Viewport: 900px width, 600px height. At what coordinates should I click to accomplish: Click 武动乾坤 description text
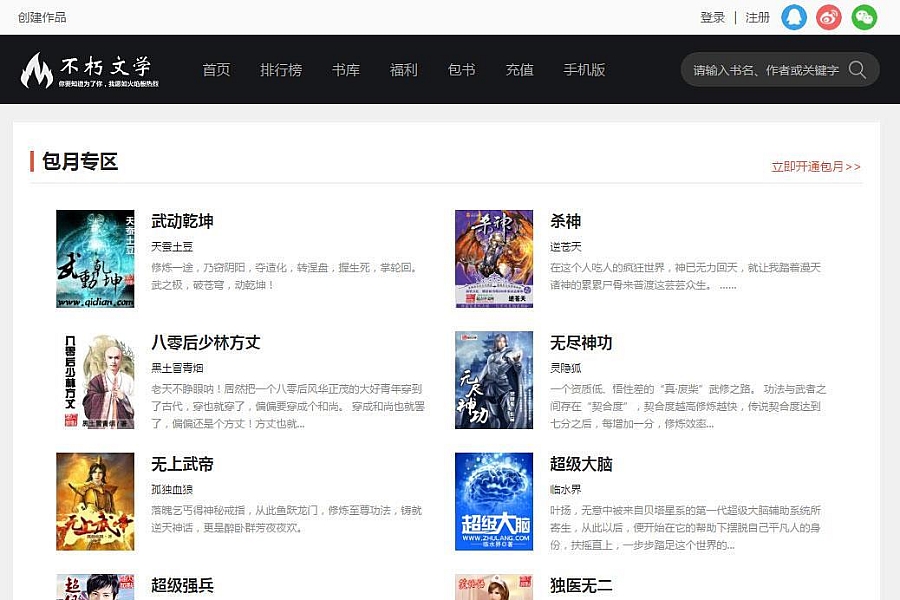[x=284, y=276]
